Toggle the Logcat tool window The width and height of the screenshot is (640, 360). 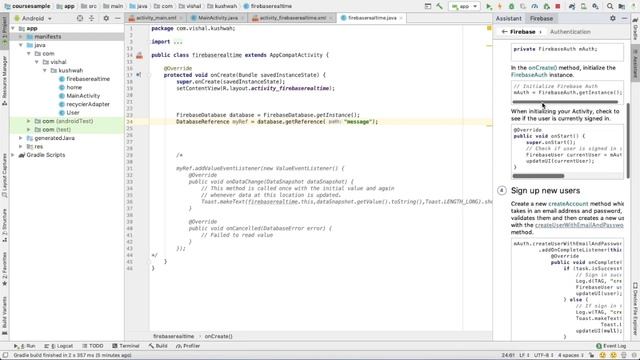click(59, 346)
